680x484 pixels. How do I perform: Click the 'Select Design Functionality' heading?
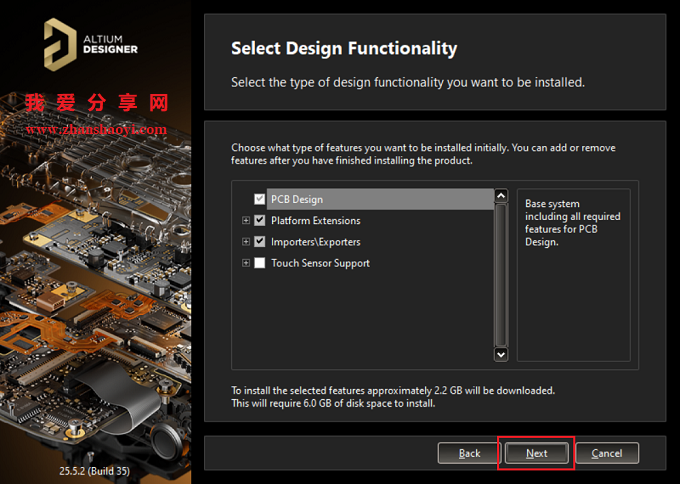pos(344,49)
